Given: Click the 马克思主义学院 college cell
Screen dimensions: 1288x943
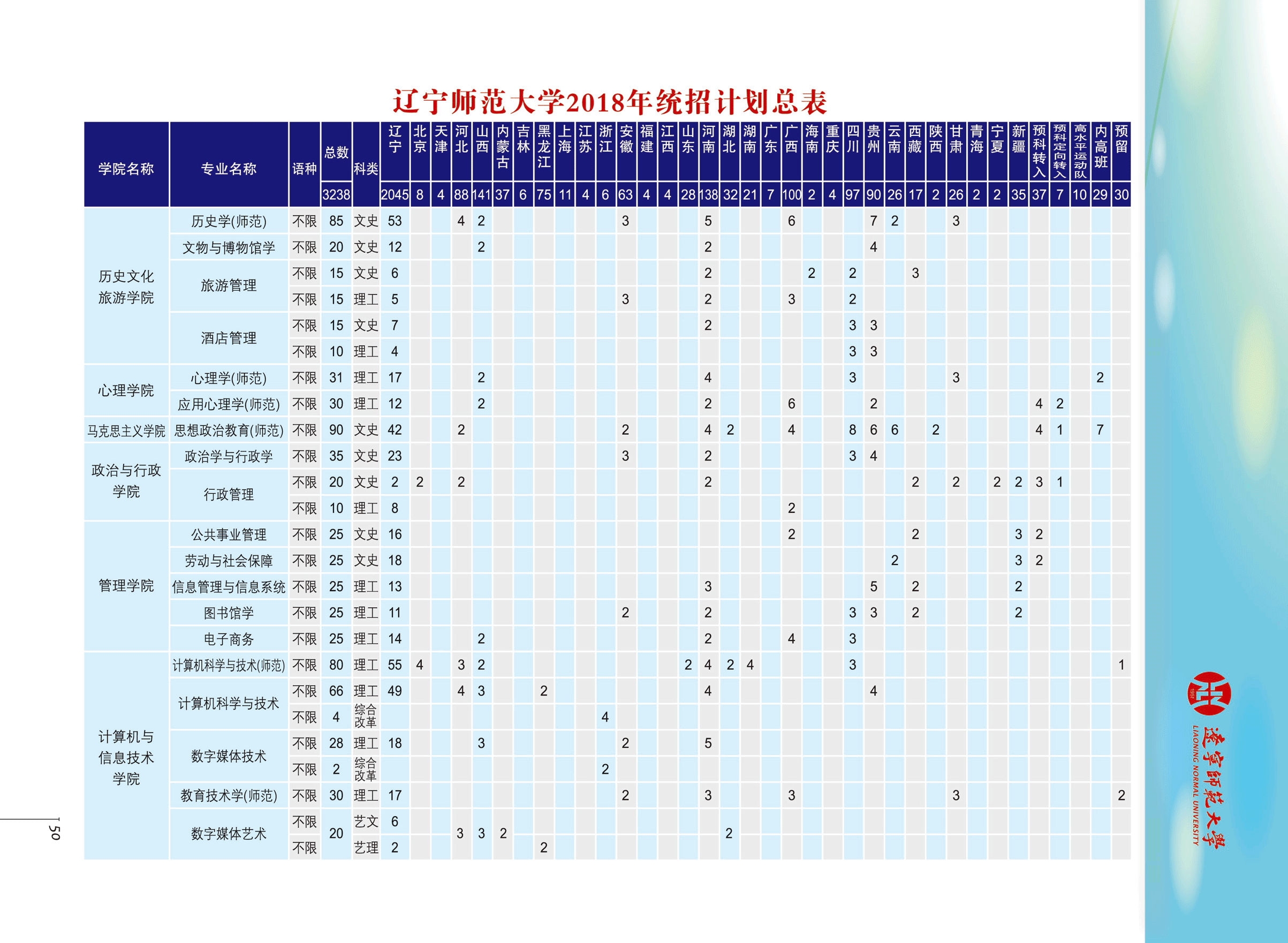Looking at the screenshot, I should click(126, 431).
